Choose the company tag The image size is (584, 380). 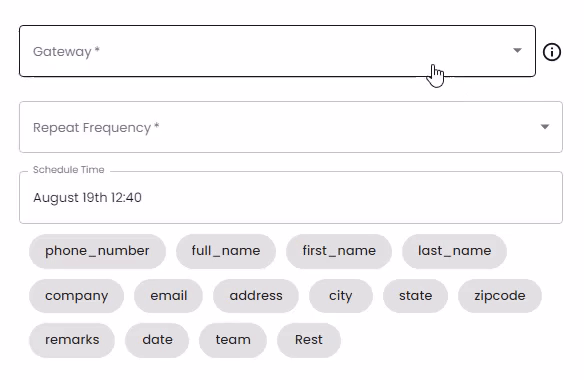(x=76, y=296)
